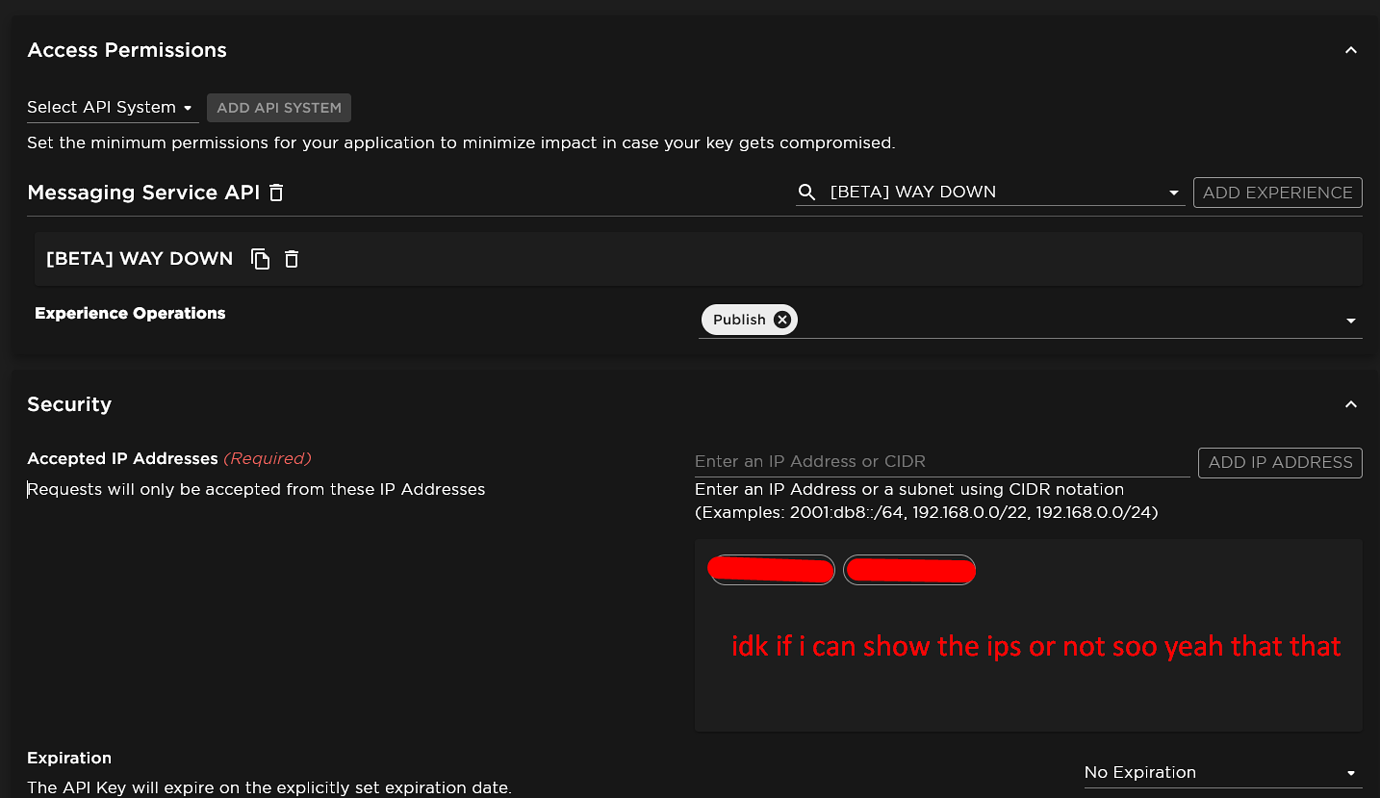Collapse the Security section
This screenshot has height=798, width=1380.
point(1351,404)
